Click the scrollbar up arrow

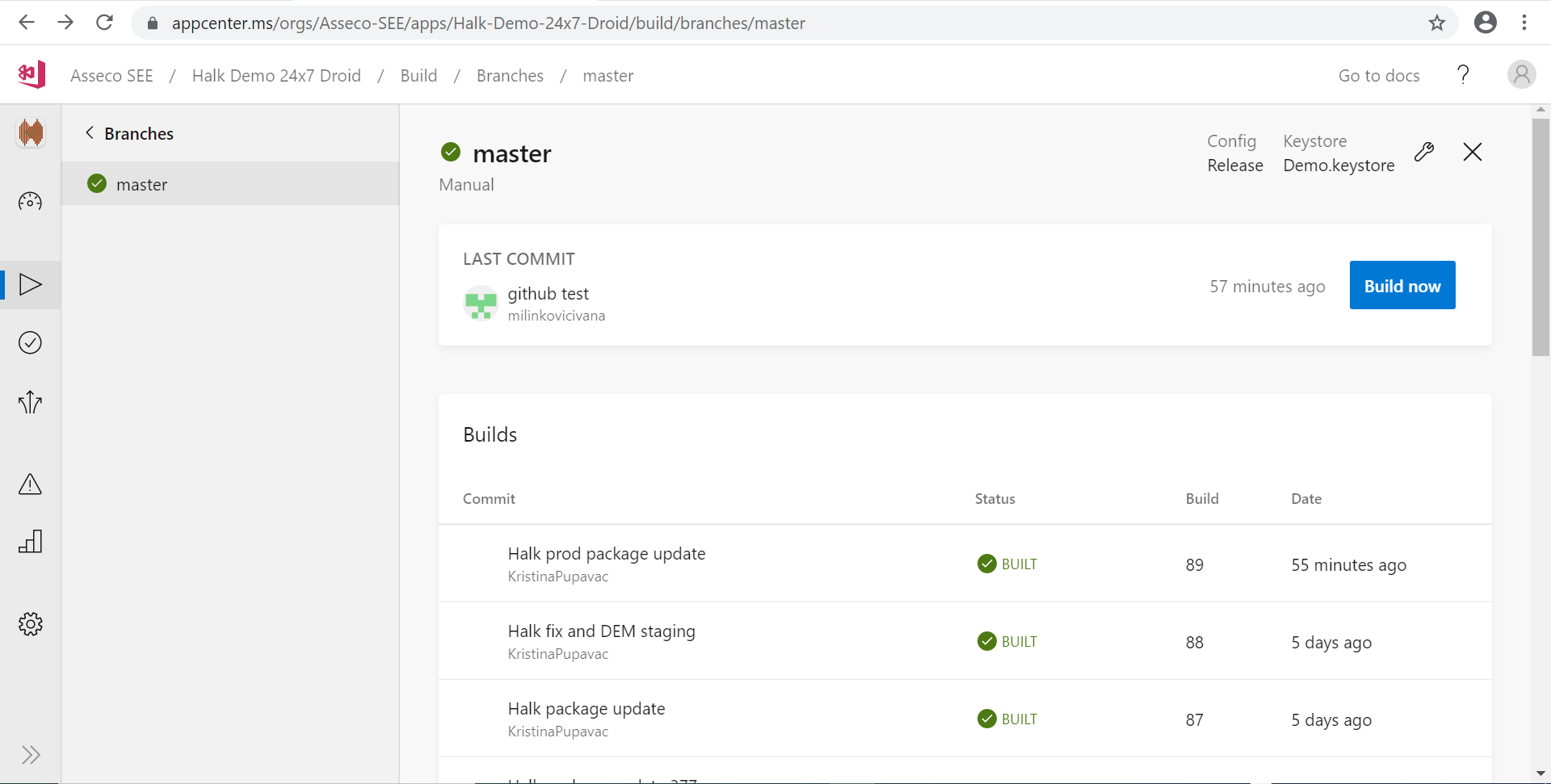1540,109
